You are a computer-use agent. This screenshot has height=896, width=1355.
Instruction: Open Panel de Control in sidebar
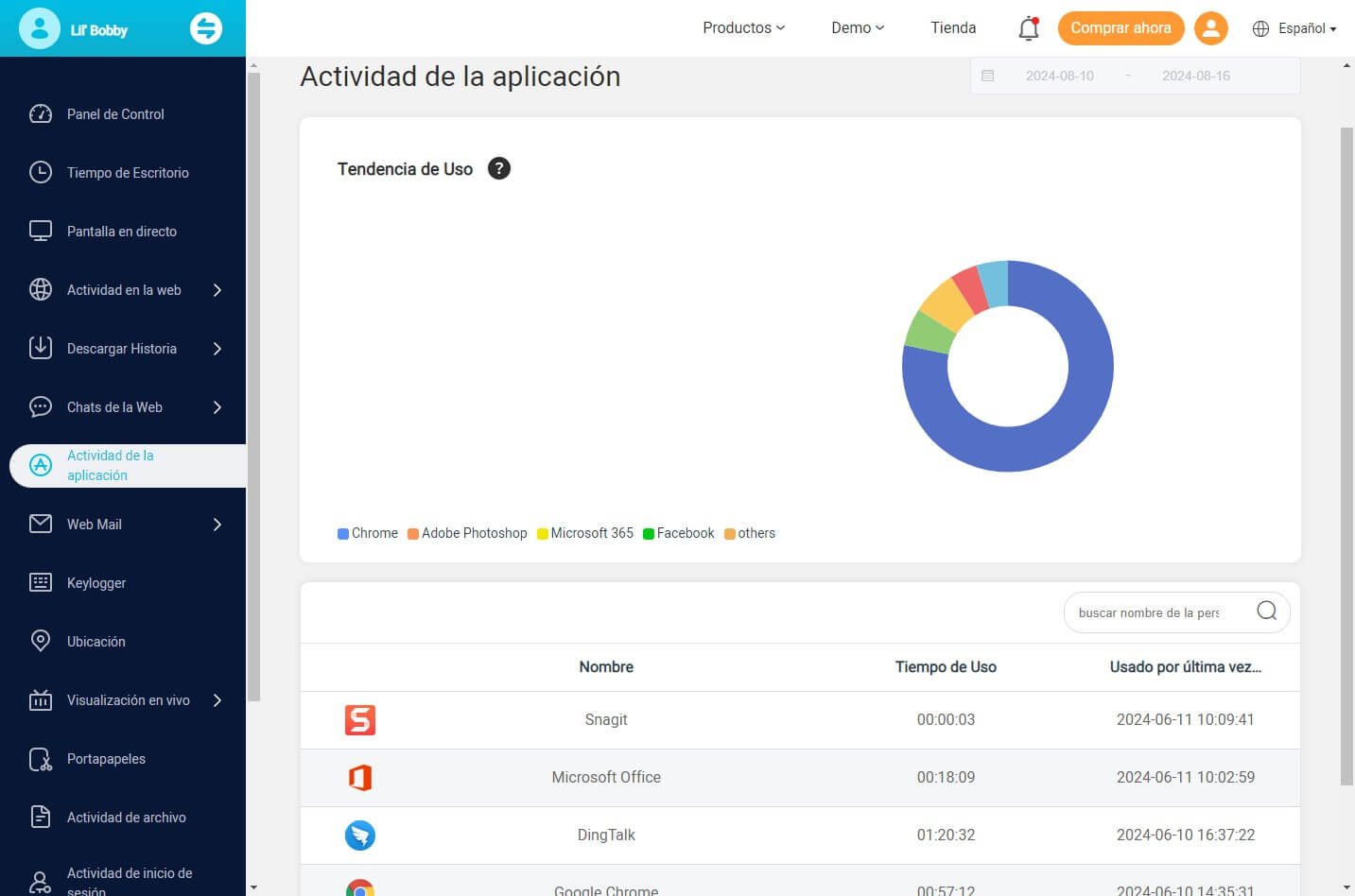pos(115,114)
